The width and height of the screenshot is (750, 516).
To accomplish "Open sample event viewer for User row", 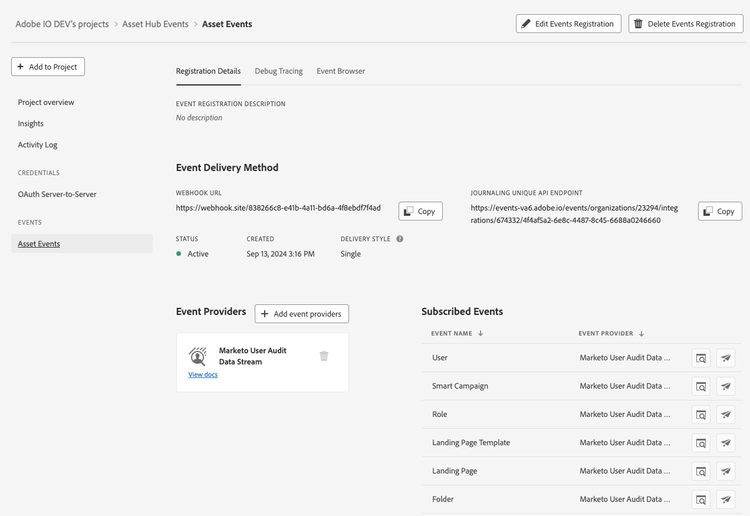I will pyautogui.click(x=701, y=358).
